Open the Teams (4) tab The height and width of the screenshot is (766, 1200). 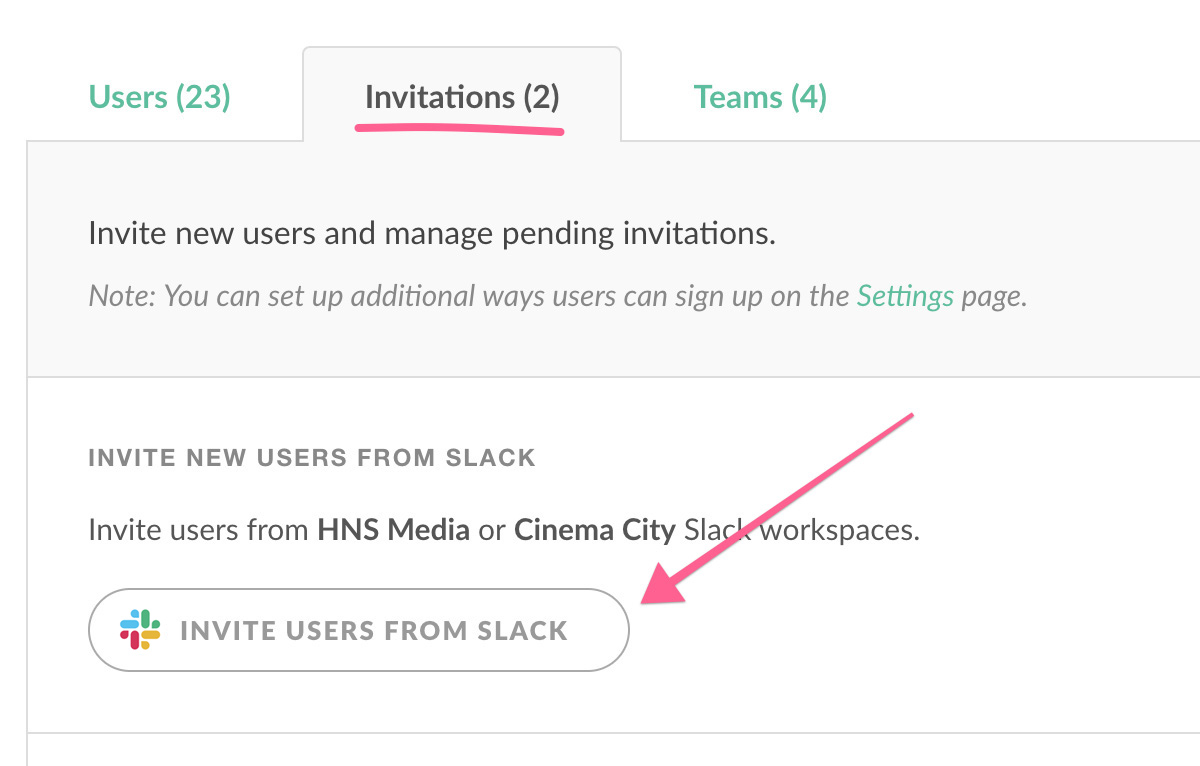(760, 98)
